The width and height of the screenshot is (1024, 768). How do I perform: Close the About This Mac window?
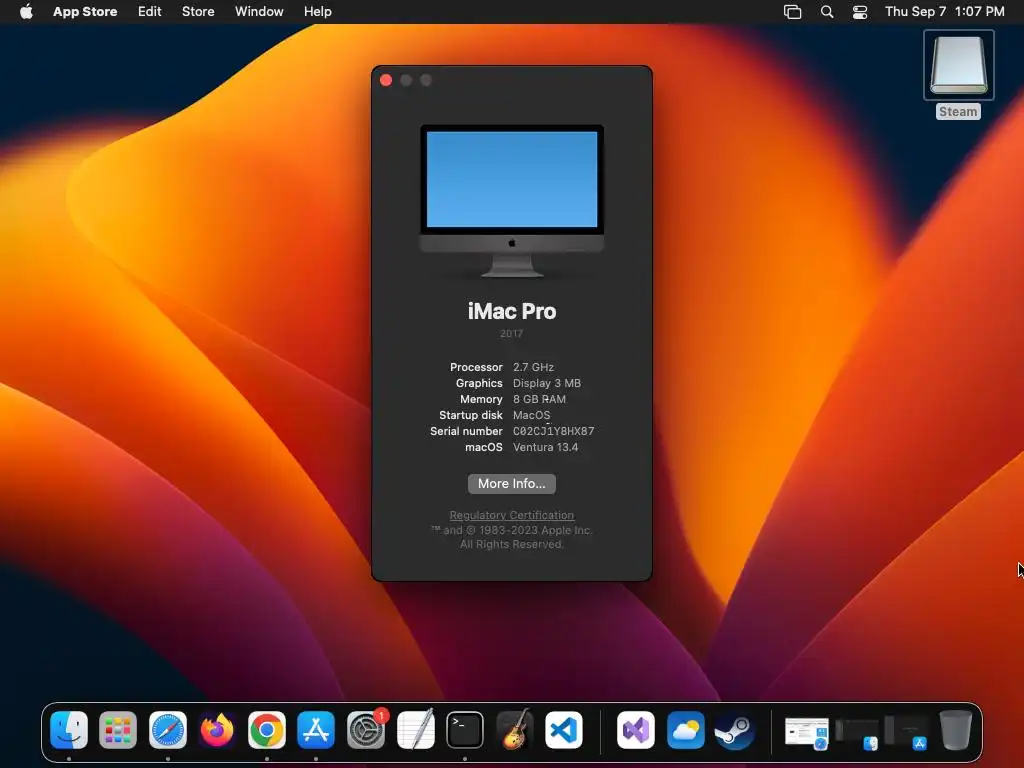click(x=386, y=80)
